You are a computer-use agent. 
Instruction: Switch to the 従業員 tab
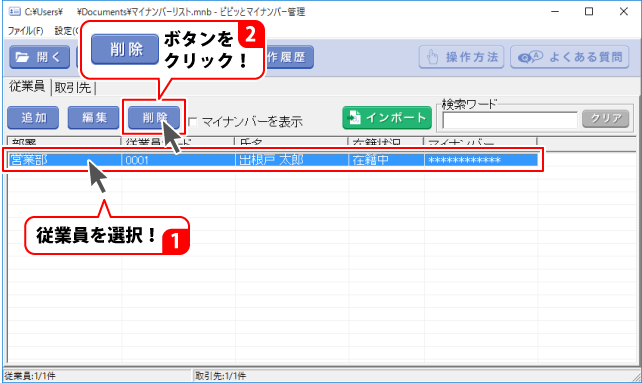27,86
